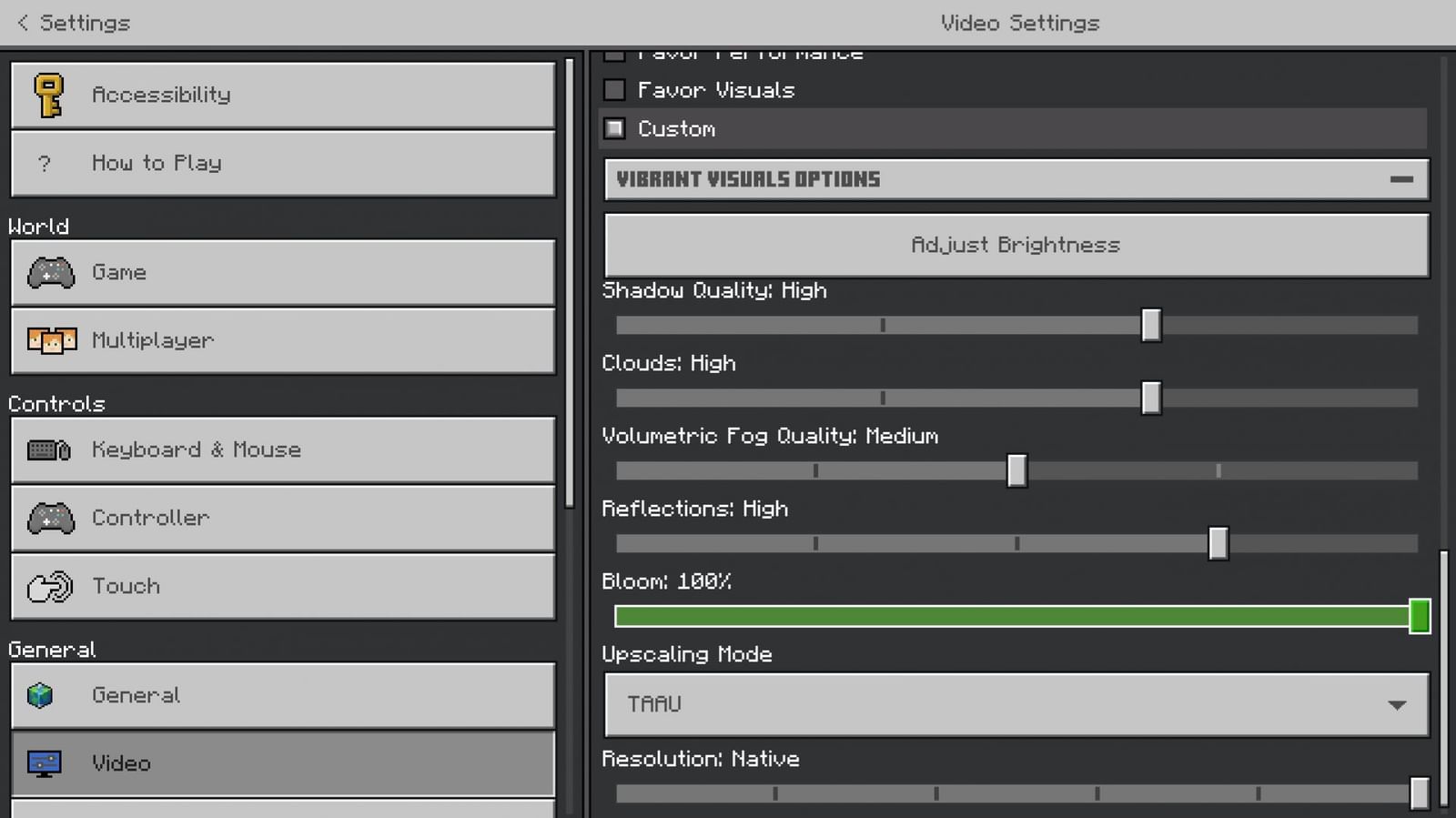Click the Video monitor icon
Viewport: 1456px width, 818px height.
(x=44, y=763)
